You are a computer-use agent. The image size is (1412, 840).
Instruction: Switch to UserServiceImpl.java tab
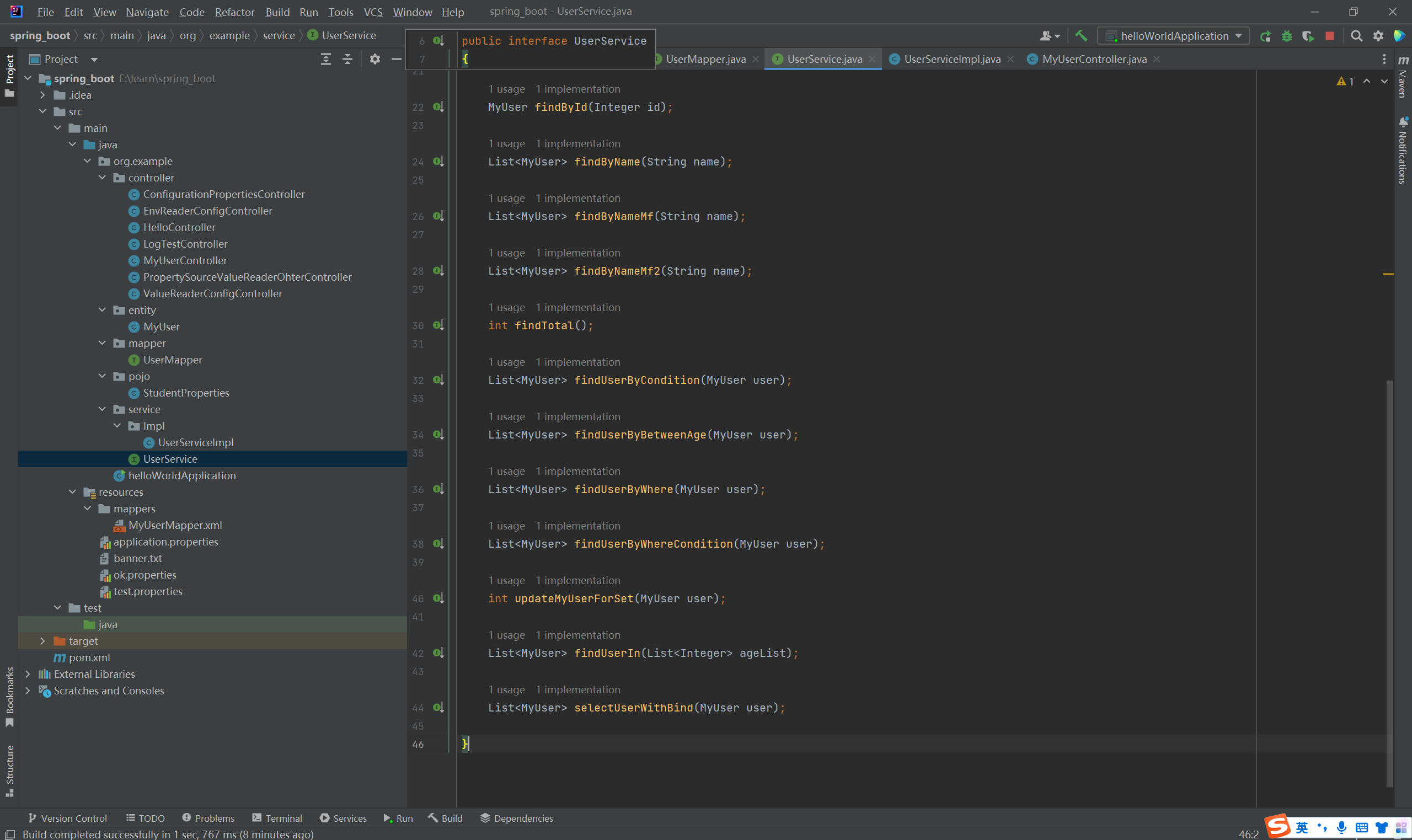951,59
